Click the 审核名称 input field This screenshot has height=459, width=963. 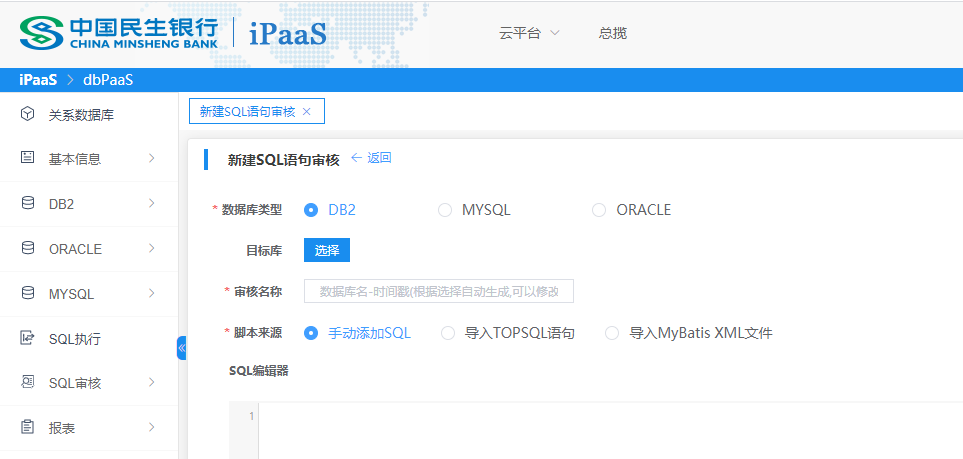(439, 291)
